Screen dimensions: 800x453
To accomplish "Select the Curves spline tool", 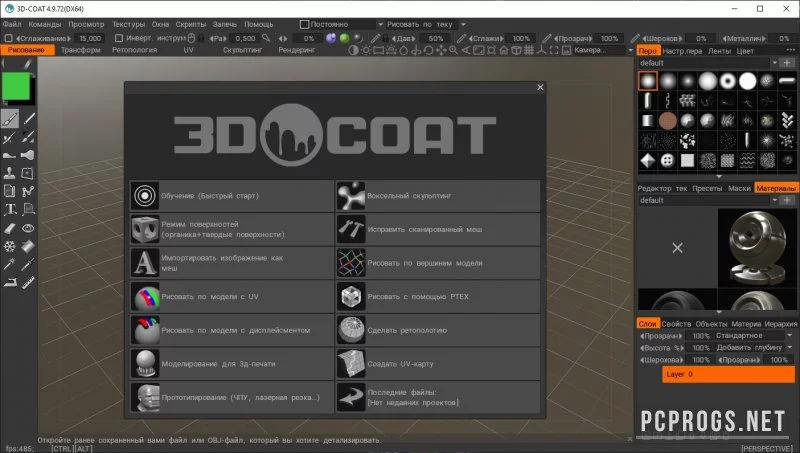I will 29,191.
